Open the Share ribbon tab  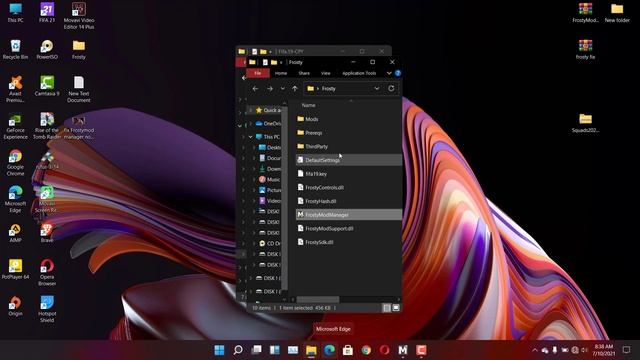point(304,73)
